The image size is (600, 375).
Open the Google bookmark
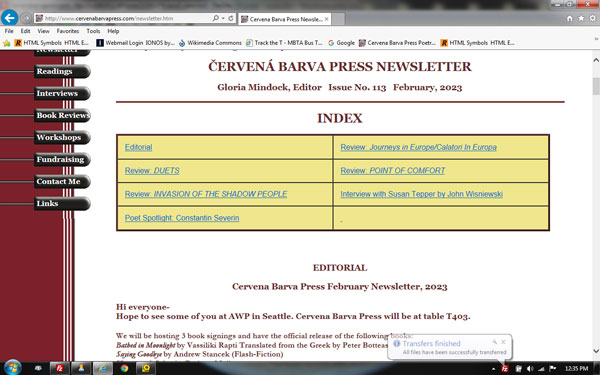(x=341, y=43)
